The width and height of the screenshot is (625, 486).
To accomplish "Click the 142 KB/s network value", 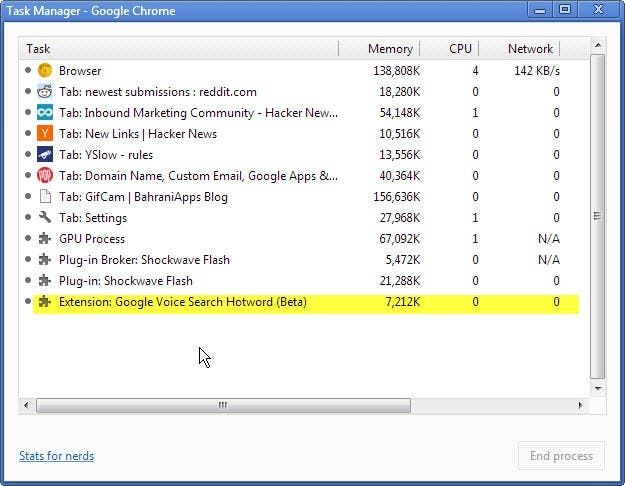I will 537,71.
